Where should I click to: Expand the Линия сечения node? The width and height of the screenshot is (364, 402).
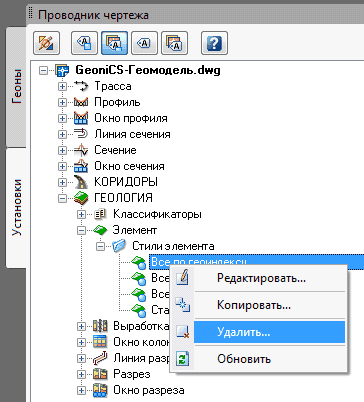(x=62, y=134)
